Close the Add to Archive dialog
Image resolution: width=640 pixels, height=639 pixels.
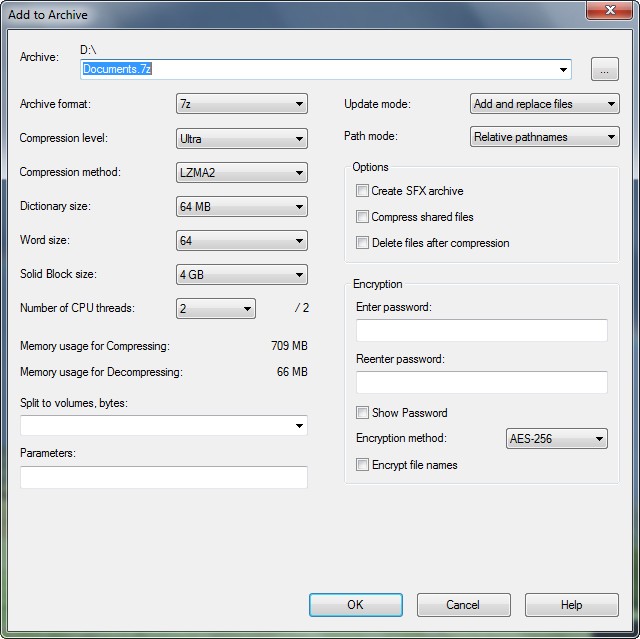pos(610,10)
